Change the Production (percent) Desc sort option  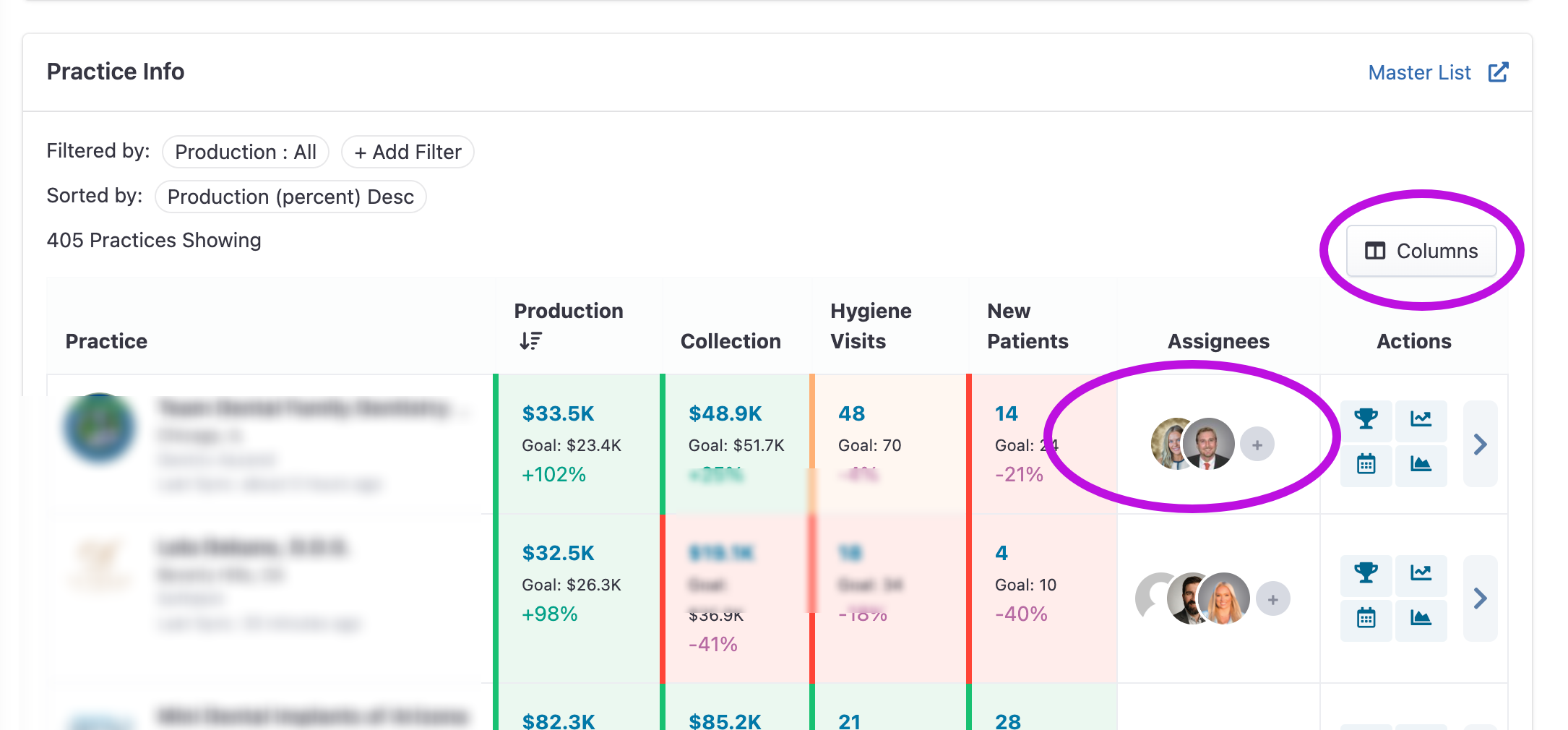290,197
